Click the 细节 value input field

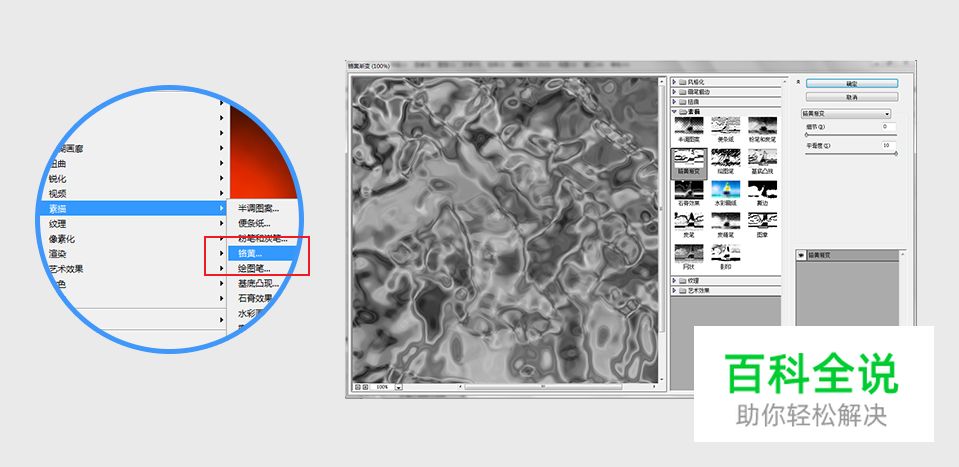tap(888, 127)
